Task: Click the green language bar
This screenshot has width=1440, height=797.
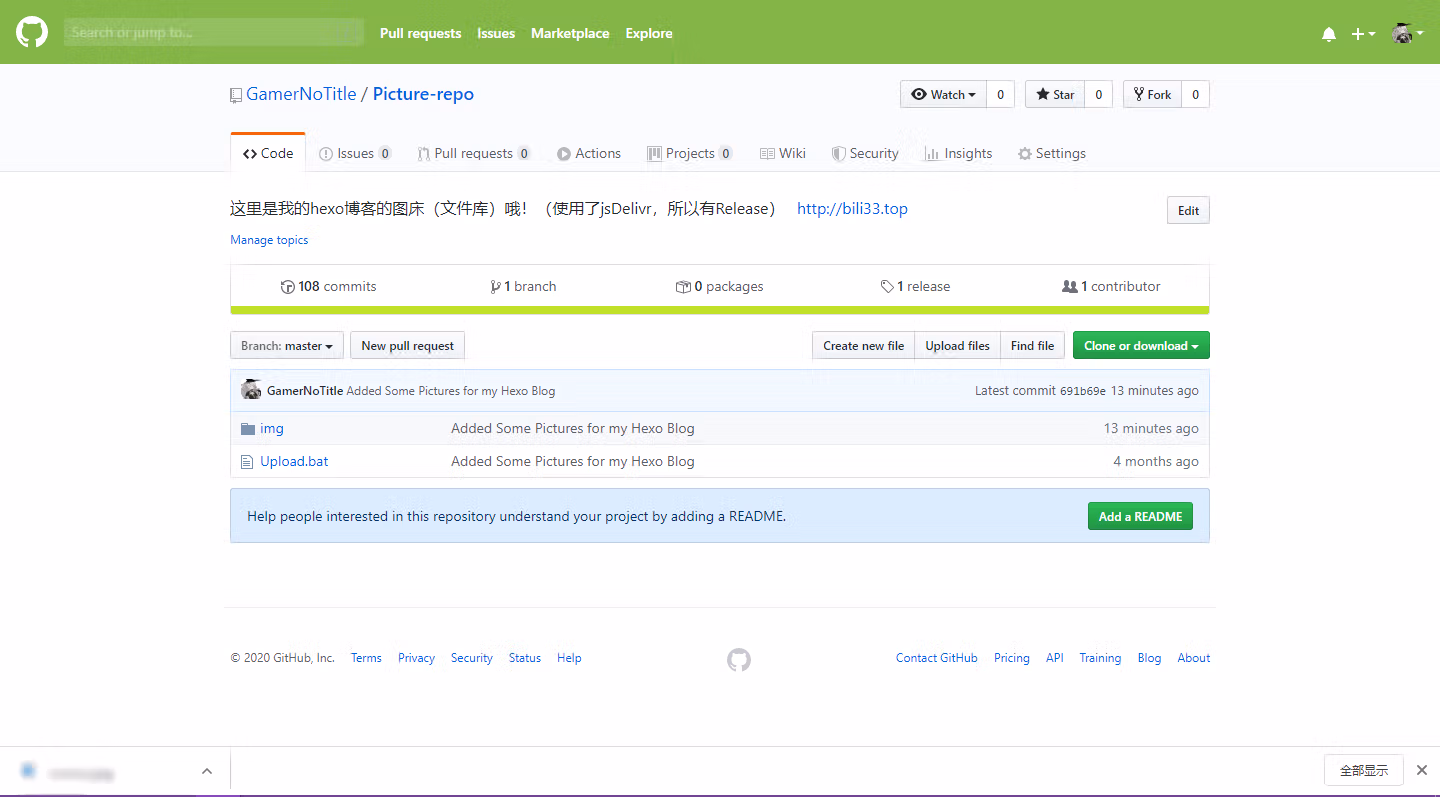Action: click(x=720, y=310)
